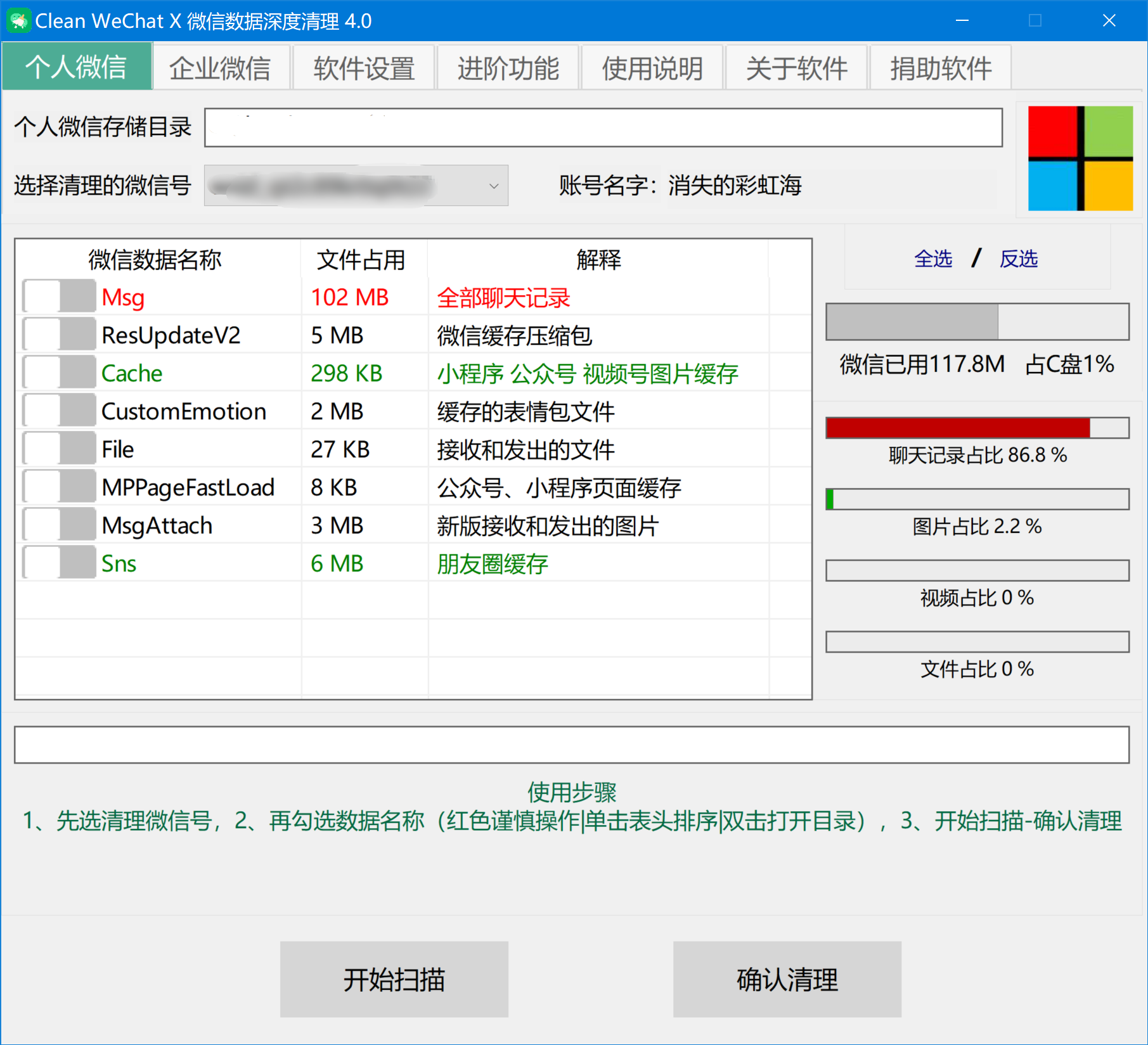
Task: Enable the Sns row switch
Action: coord(59,563)
